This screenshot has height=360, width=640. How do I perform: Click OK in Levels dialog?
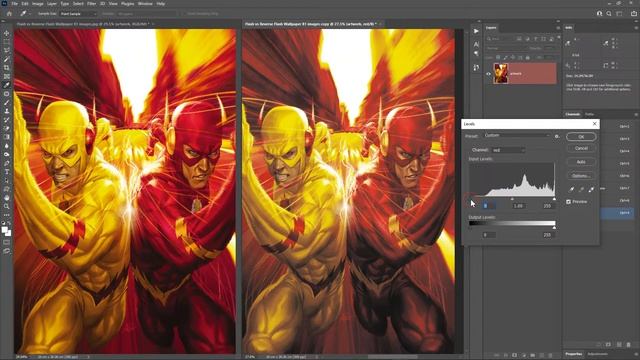pyautogui.click(x=581, y=137)
